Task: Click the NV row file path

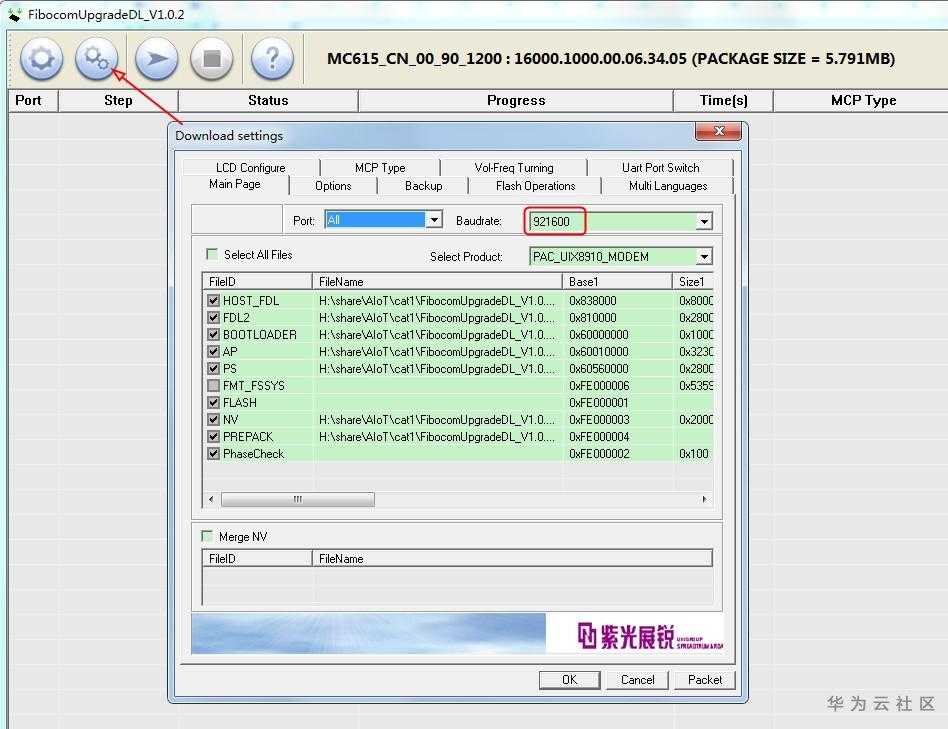Action: 437,419
